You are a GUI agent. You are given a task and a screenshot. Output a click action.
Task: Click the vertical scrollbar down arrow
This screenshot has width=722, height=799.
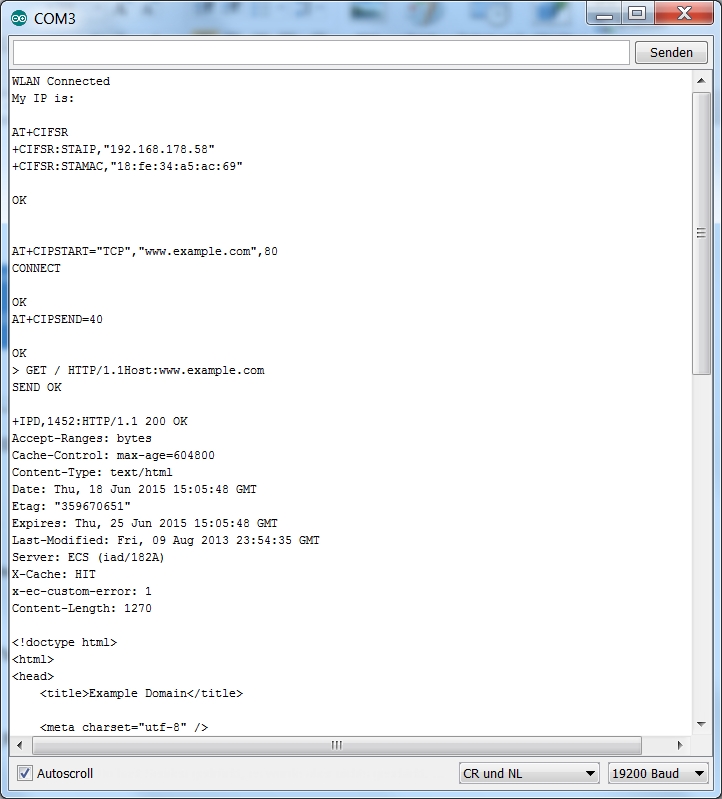pyautogui.click(x=701, y=724)
